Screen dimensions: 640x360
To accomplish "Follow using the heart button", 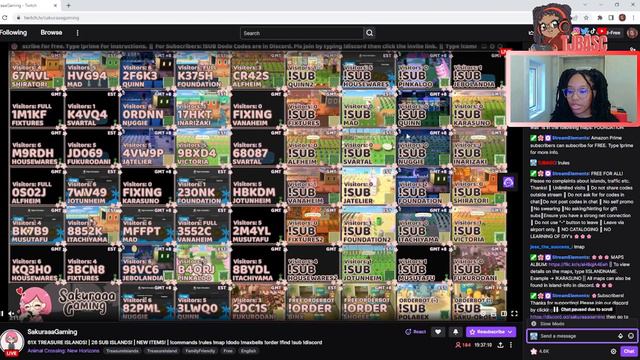I will coord(438,332).
